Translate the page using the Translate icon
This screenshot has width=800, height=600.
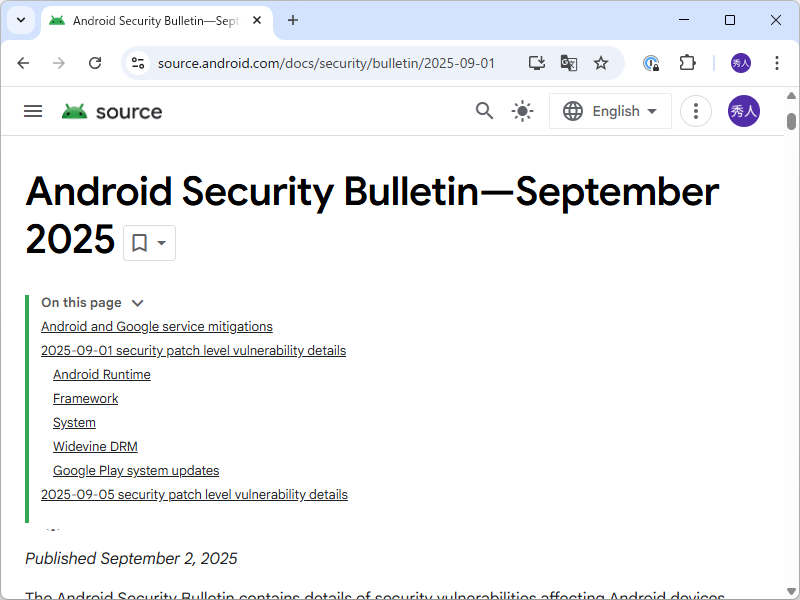[x=568, y=62]
